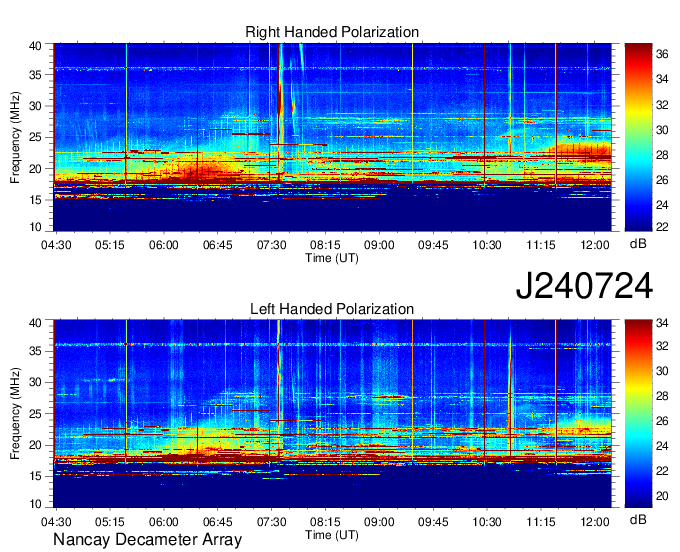
Task: Click the Right Handed Polarization color scale bar
Action: pos(638,137)
